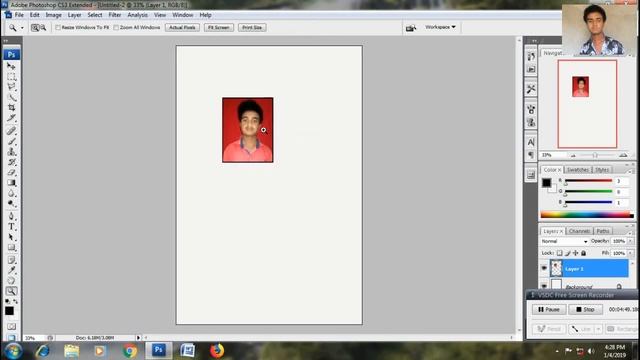Image resolution: width=640 pixels, height=360 pixels.
Task: Open the Normal blending mode dropdown
Action: tap(564, 241)
